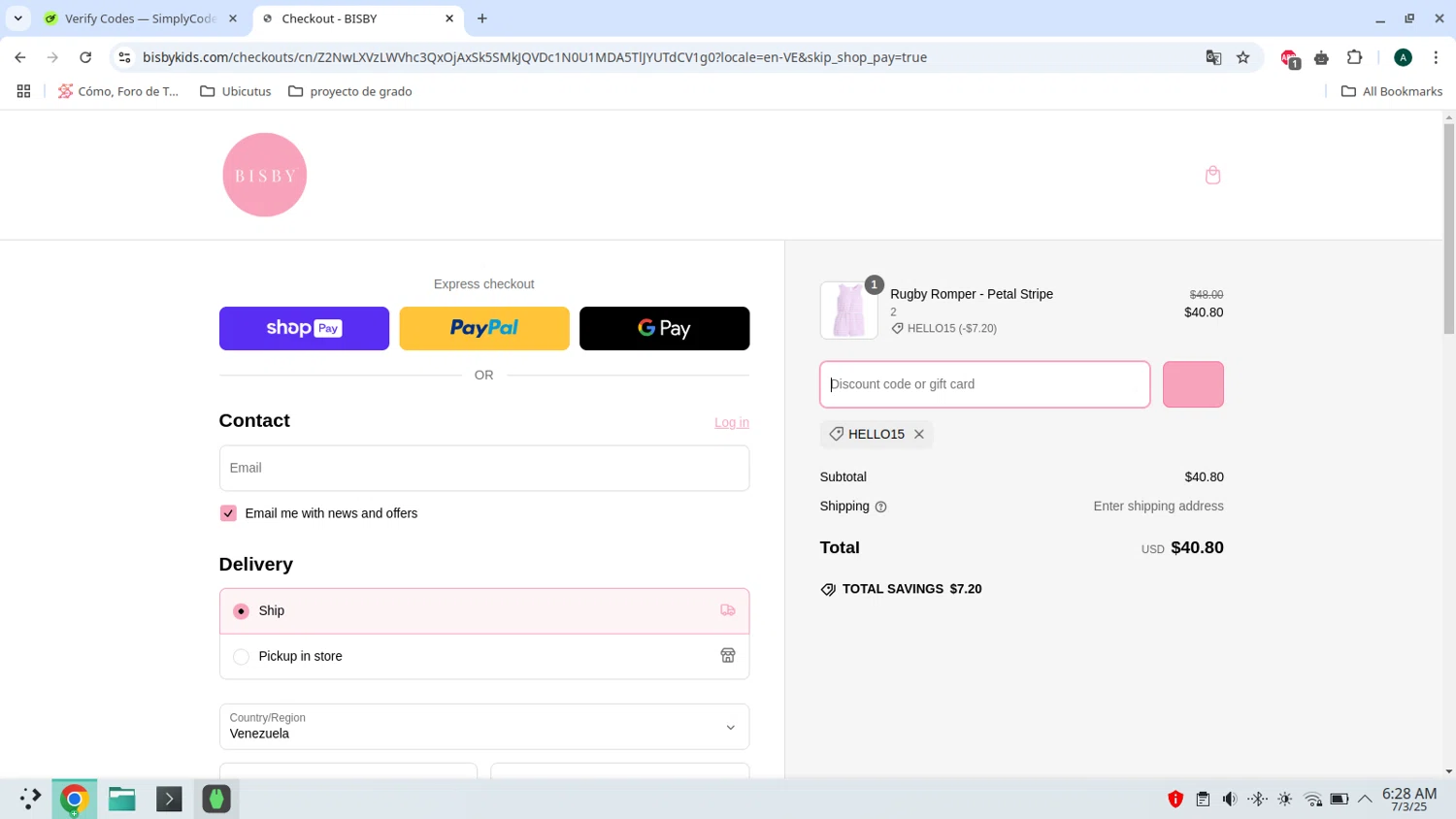Screen dimensions: 1456x819
Task: Click the Rugby Romper - Petal Stripe title
Action: pos(972,294)
